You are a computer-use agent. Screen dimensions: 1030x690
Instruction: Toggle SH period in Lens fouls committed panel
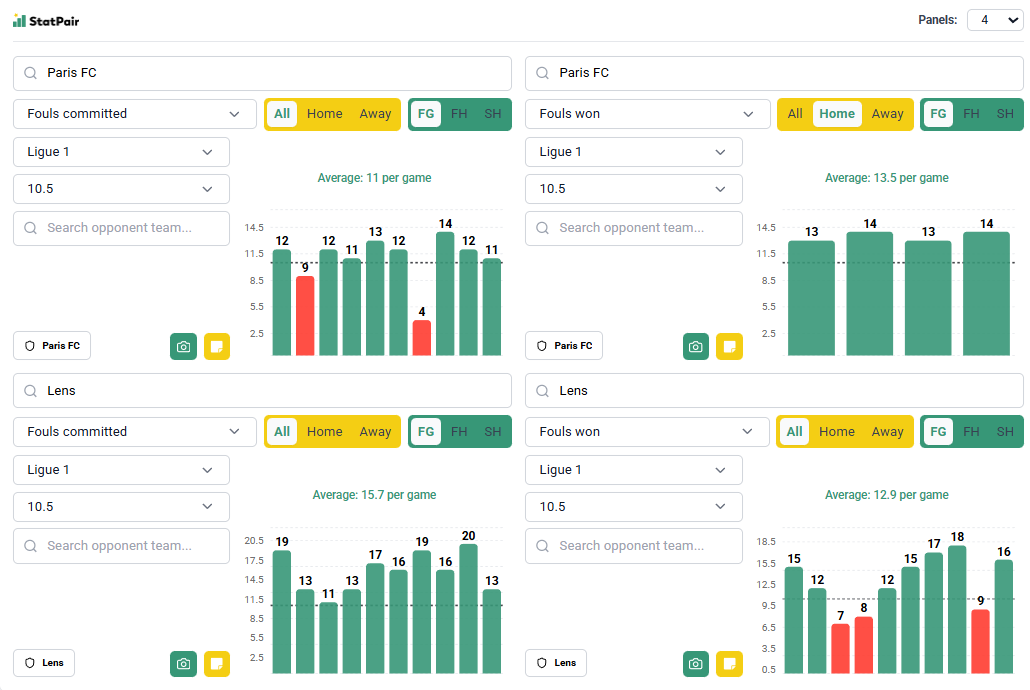point(492,432)
